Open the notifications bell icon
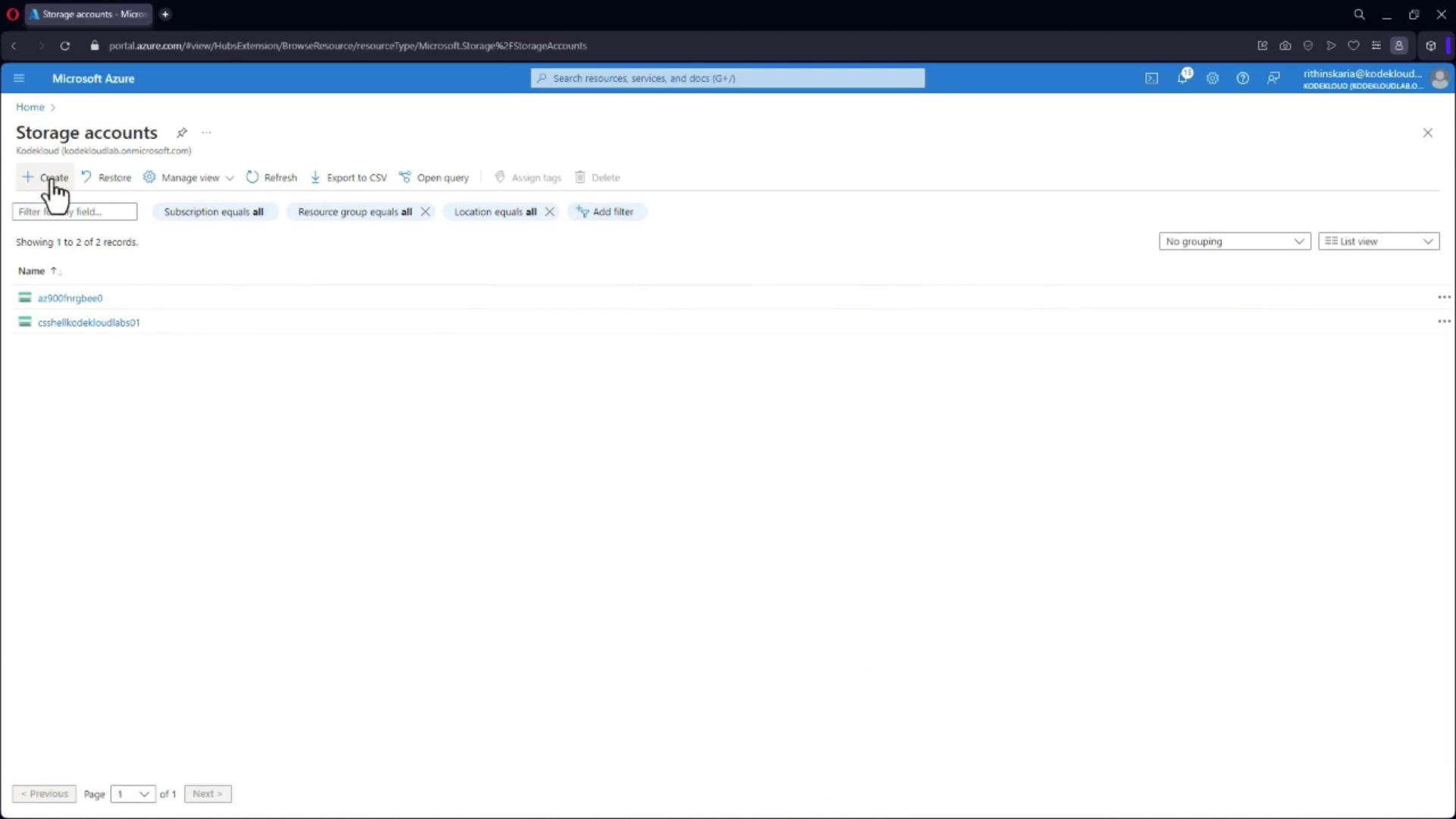Screen dimensions: 1456x819 coord(1182,78)
